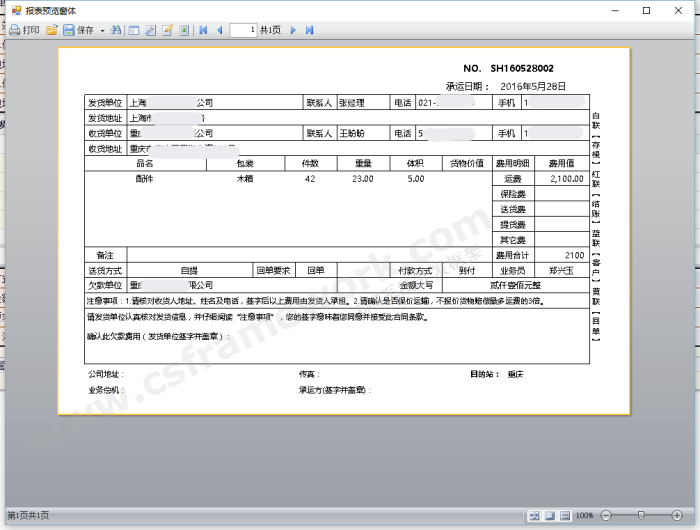Image resolution: width=700 pixels, height=530 pixels.
Task: Toggle the report outline panel icon
Action: click(134, 30)
